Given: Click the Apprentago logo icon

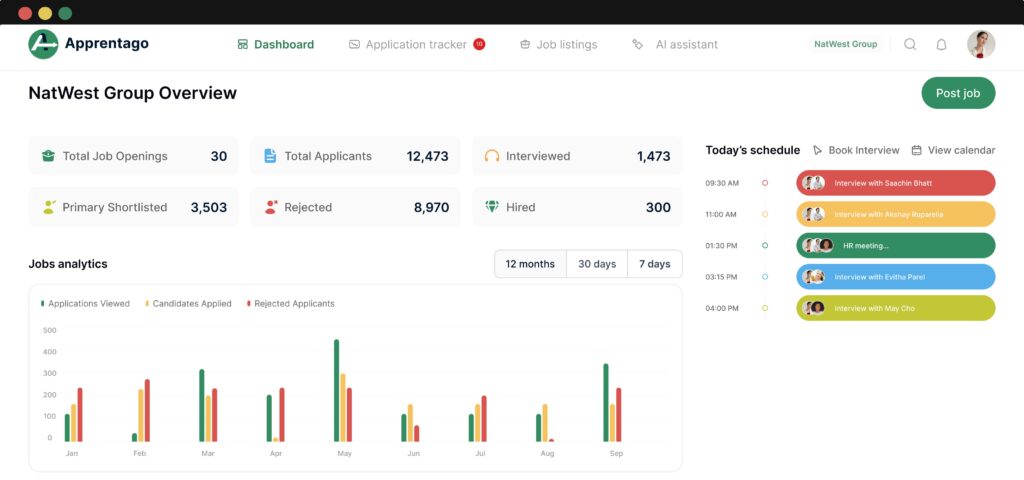Looking at the screenshot, I should [x=43, y=44].
